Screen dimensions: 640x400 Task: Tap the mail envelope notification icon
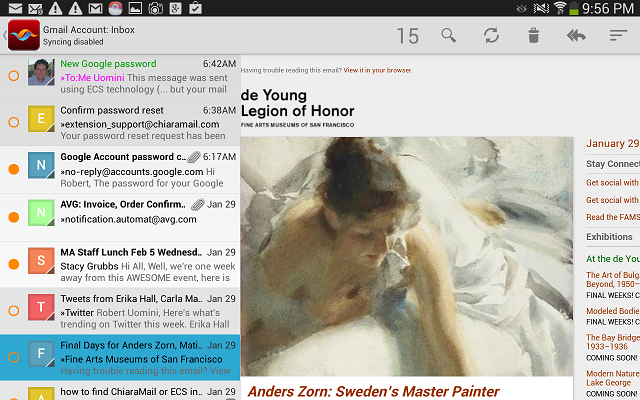click(x=16, y=8)
